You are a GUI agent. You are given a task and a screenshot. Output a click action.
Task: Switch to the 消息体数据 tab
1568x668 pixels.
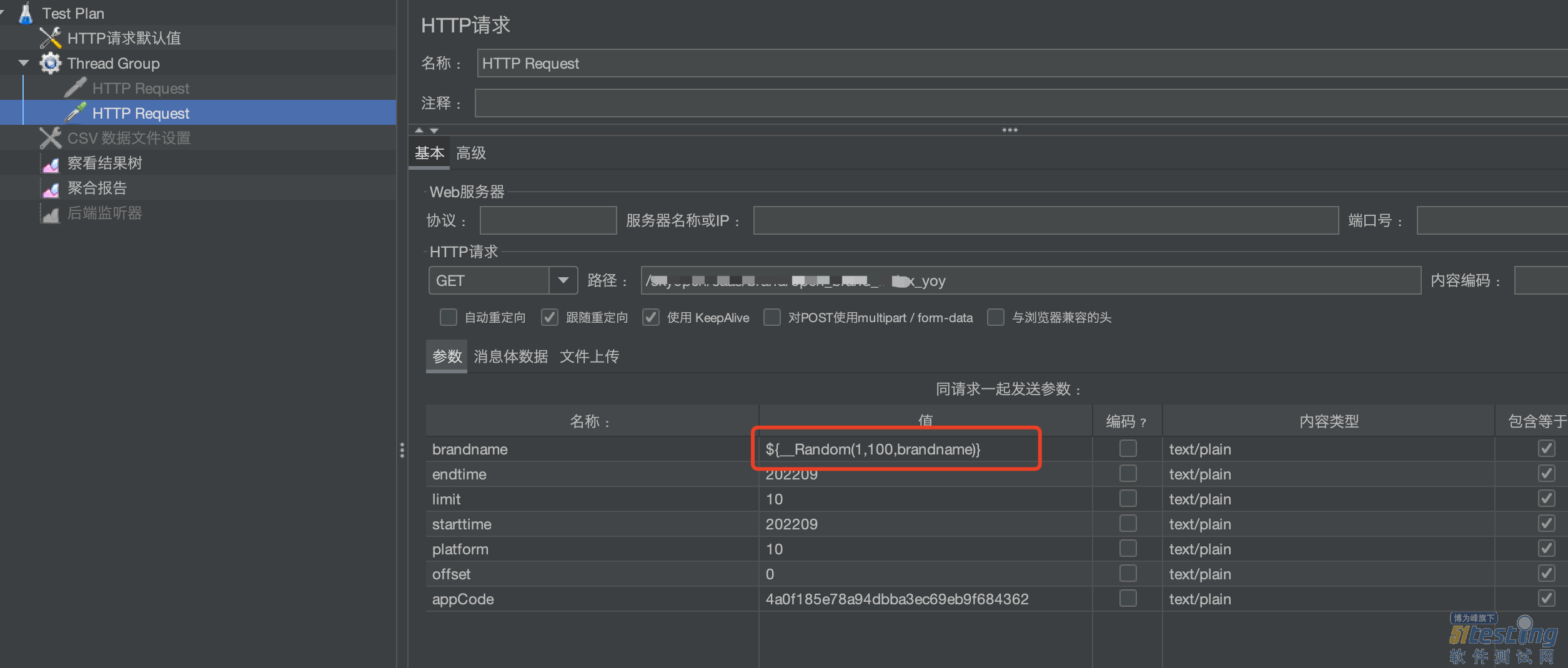[511, 356]
